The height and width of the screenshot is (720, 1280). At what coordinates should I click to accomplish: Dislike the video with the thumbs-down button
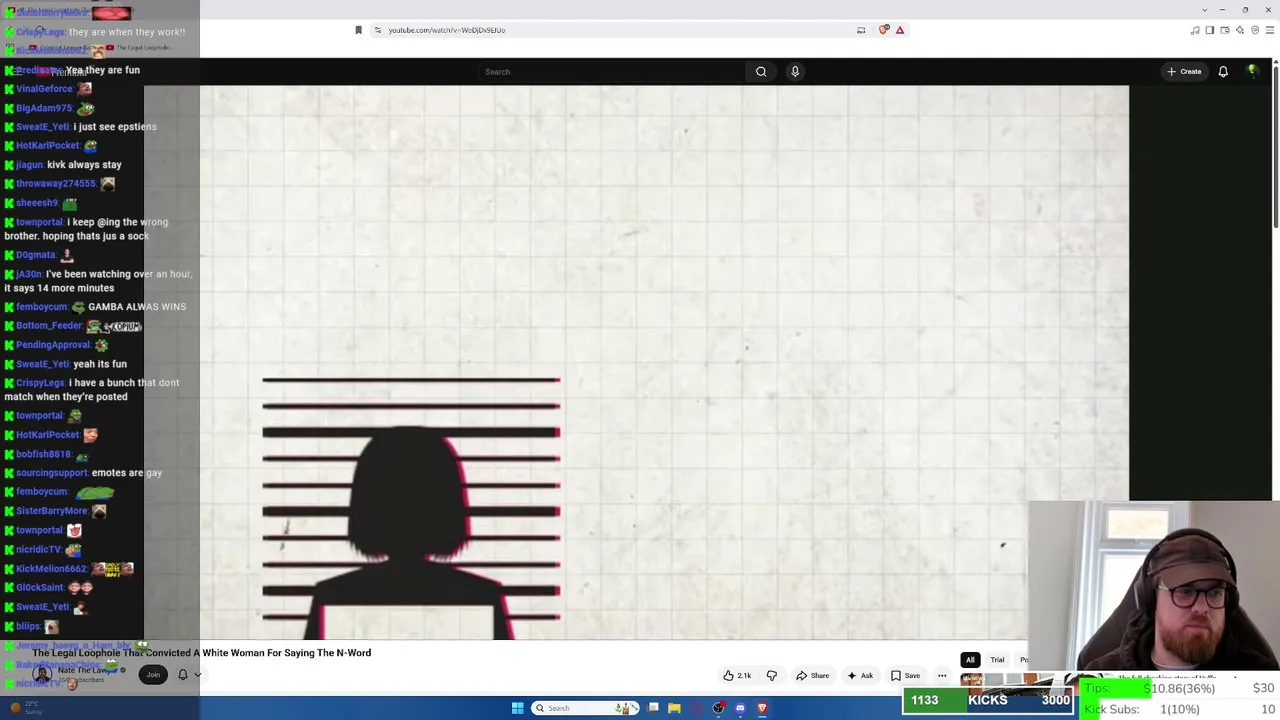point(772,676)
